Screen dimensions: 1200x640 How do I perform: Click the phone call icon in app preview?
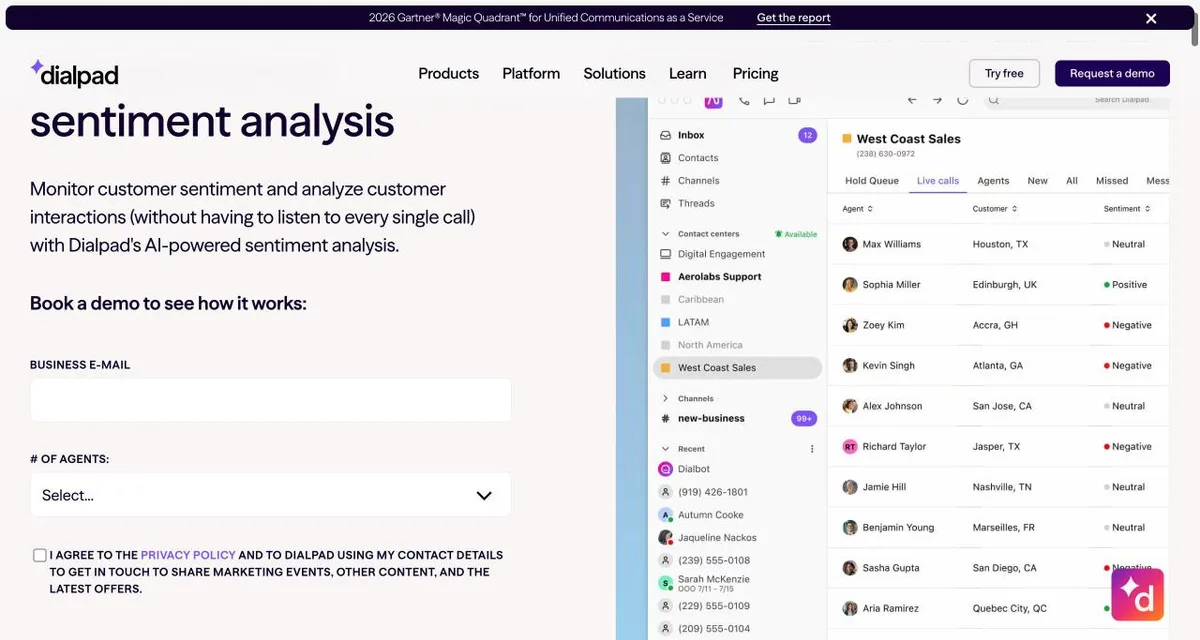coord(743,100)
